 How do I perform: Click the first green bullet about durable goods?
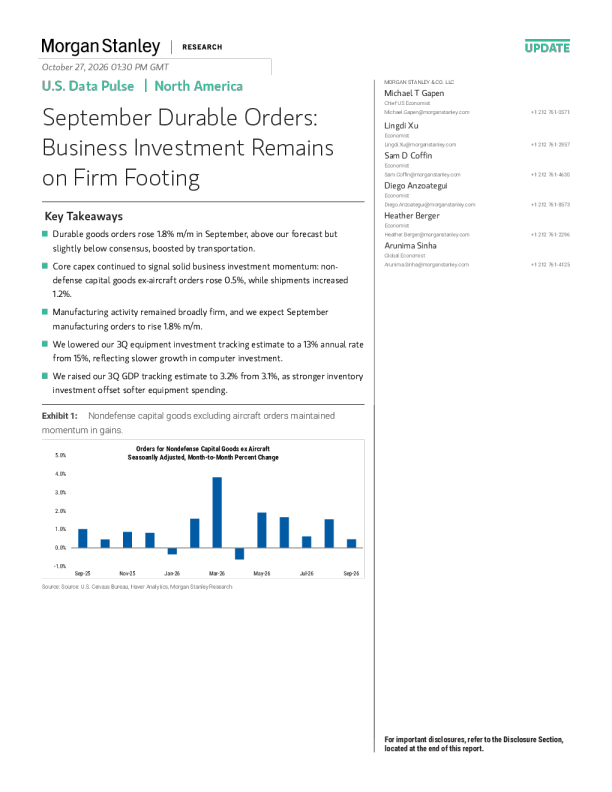pos(45,233)
